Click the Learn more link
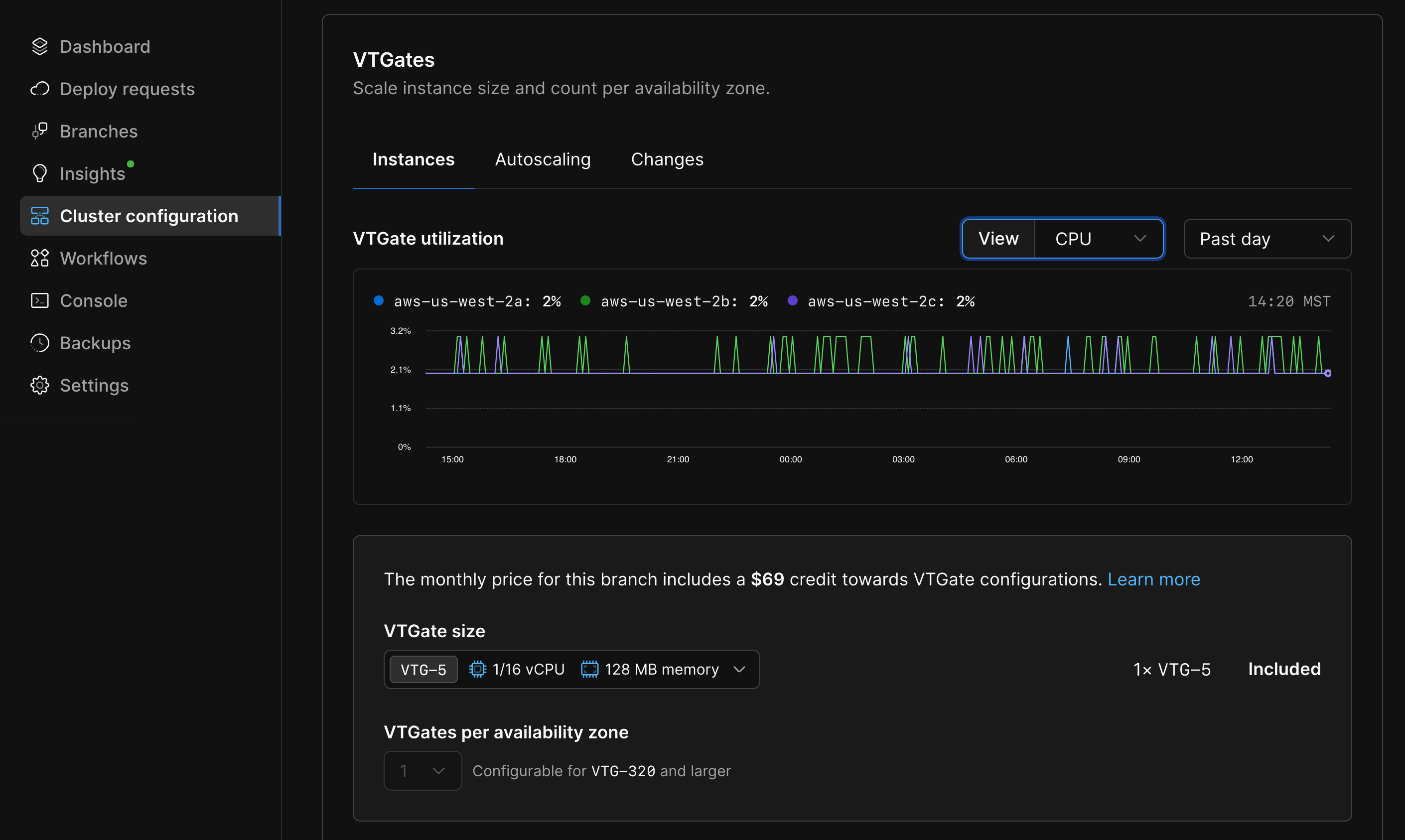This screenshot has width=1405, height=840. coord(1154,579)
